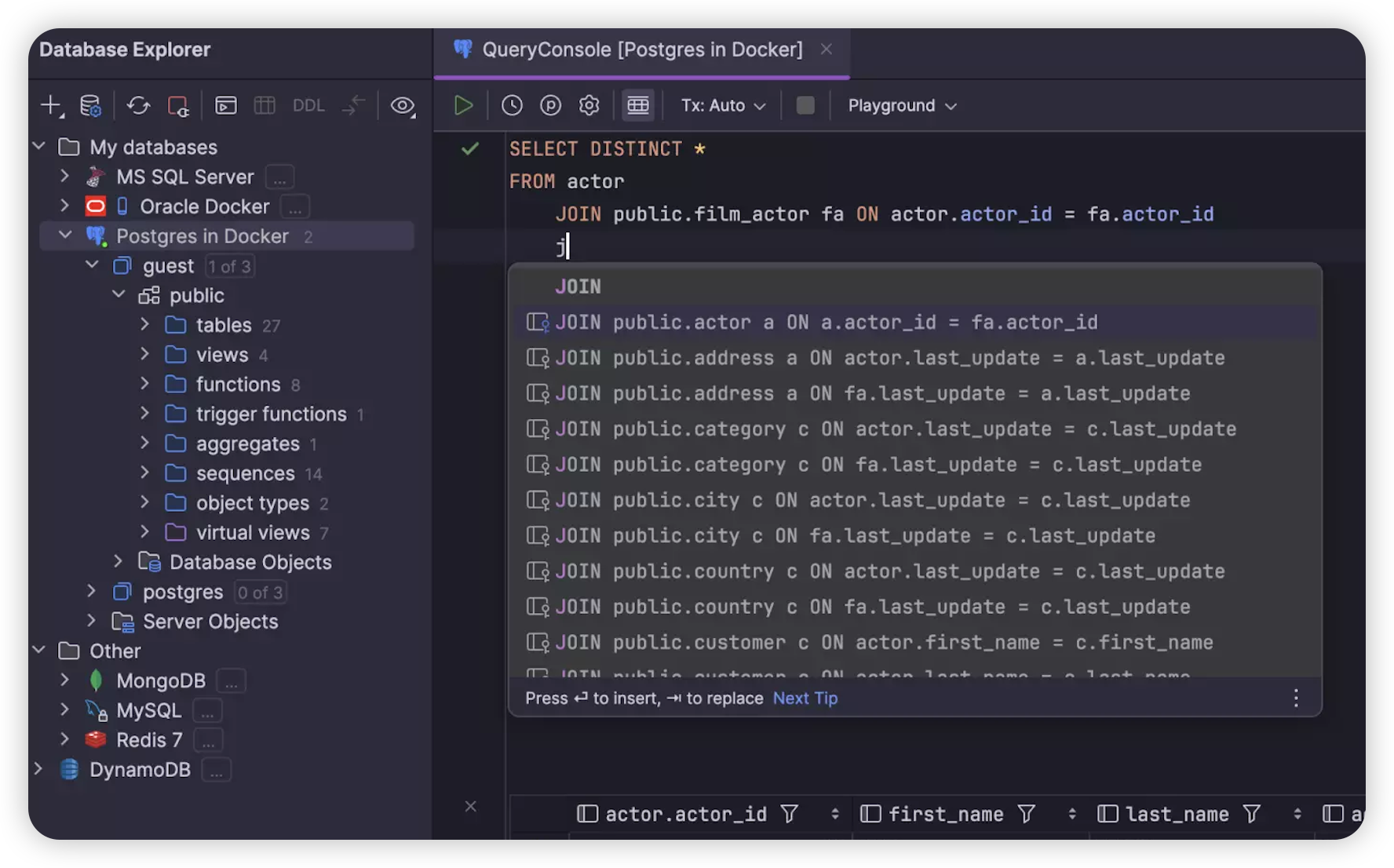Choose JOIN public.city ON actor.last_update completion
The height and width of the screenshot is (868, 1394).
(915, 500)
